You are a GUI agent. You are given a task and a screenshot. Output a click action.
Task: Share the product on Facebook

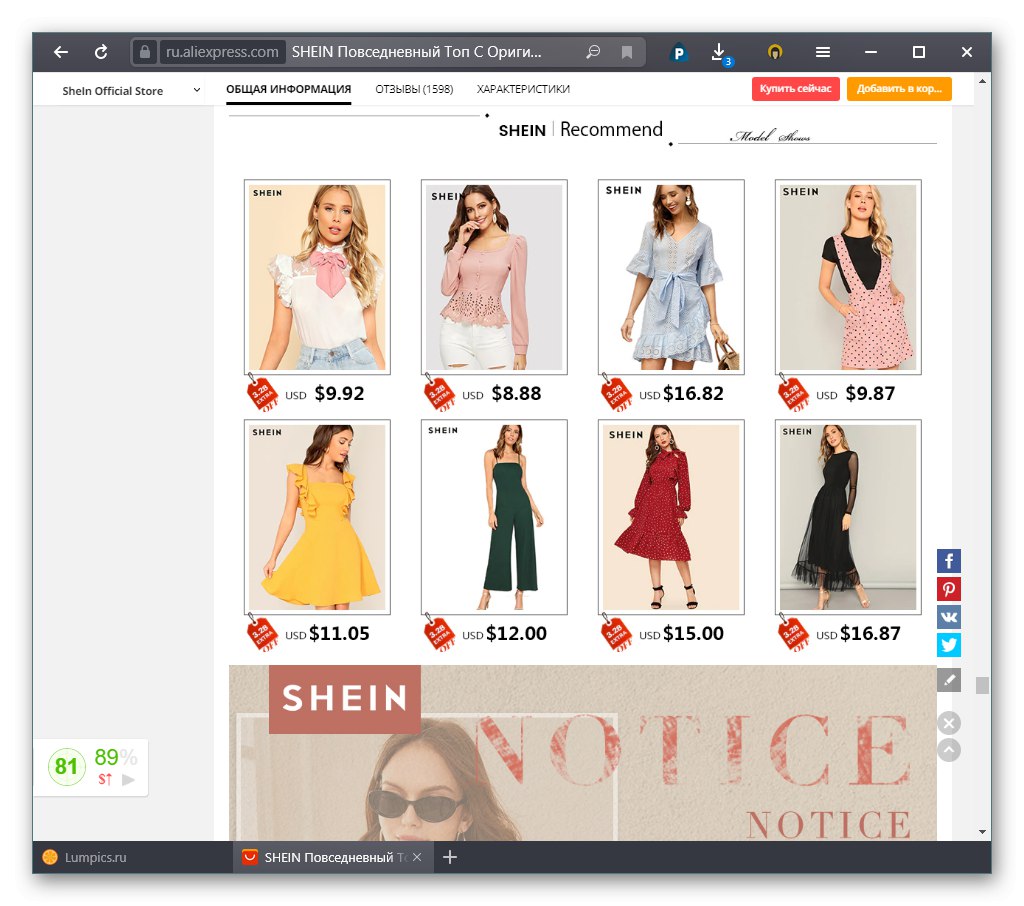pos(949,560)
